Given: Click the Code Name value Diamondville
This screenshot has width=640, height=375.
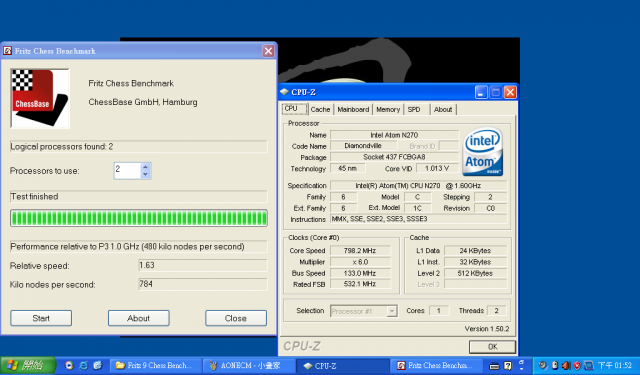Looking at the screenshot, I should pos(363,146).
